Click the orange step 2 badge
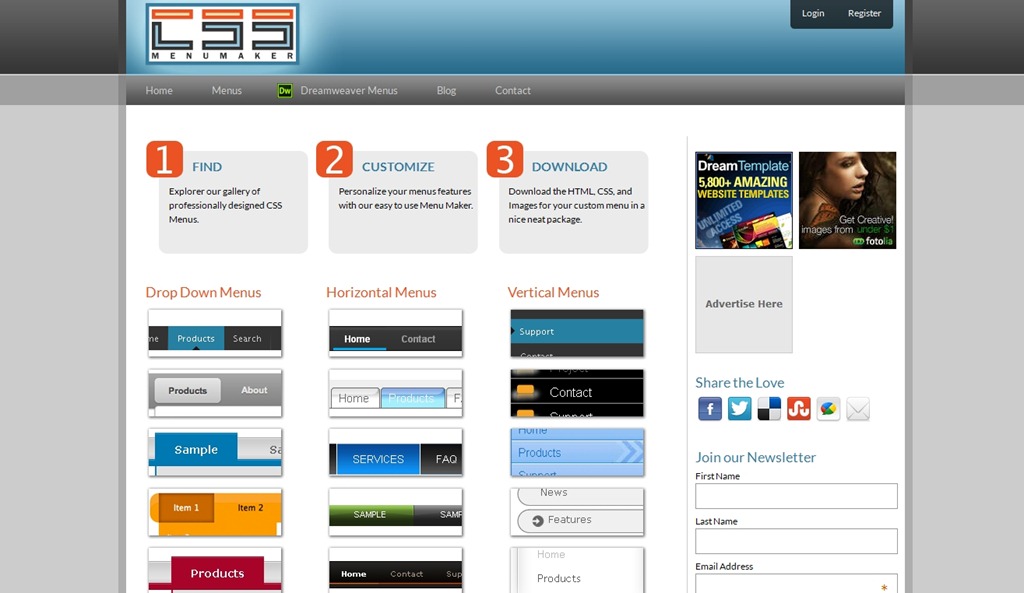 pos(334,159)
